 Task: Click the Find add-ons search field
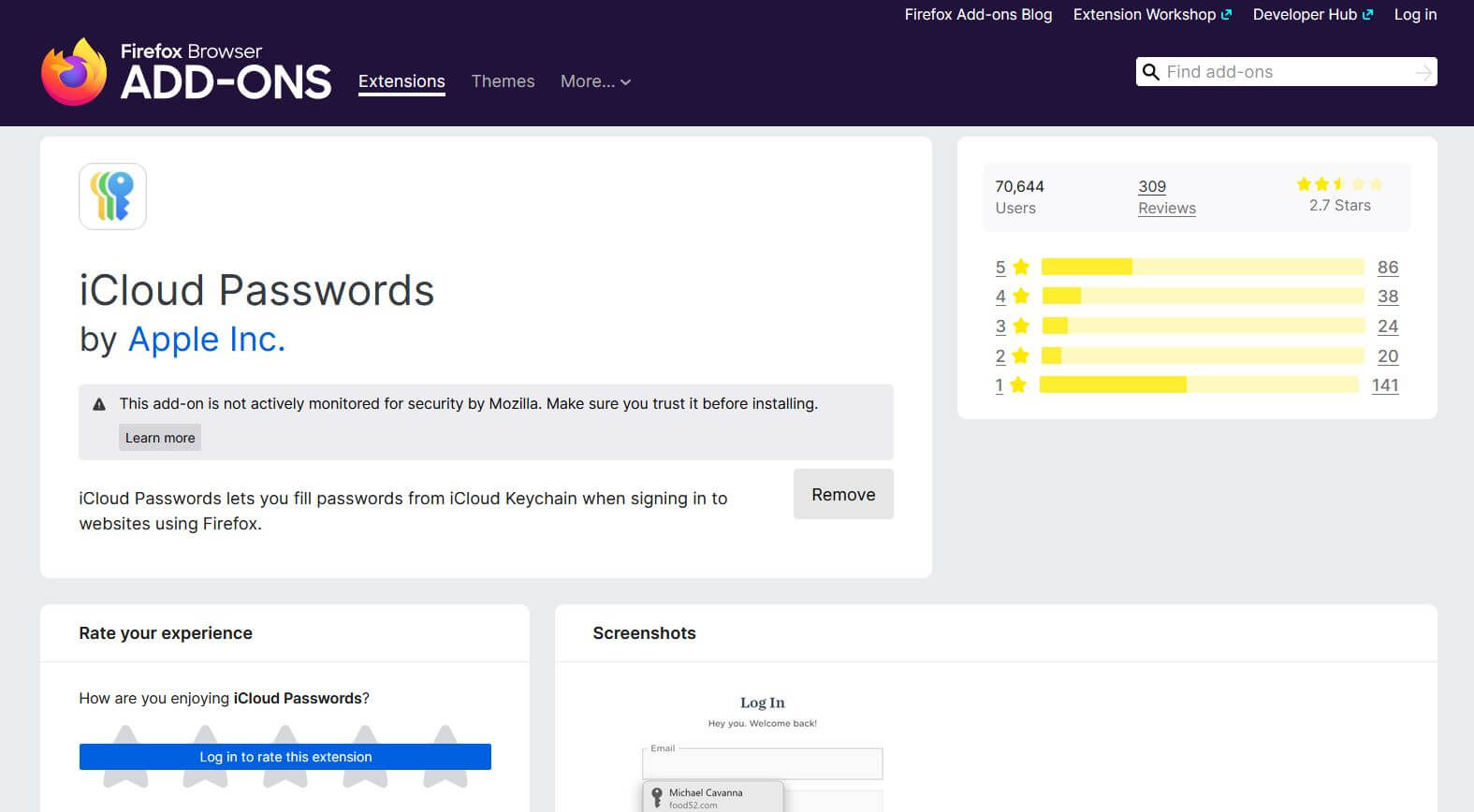1287,72
